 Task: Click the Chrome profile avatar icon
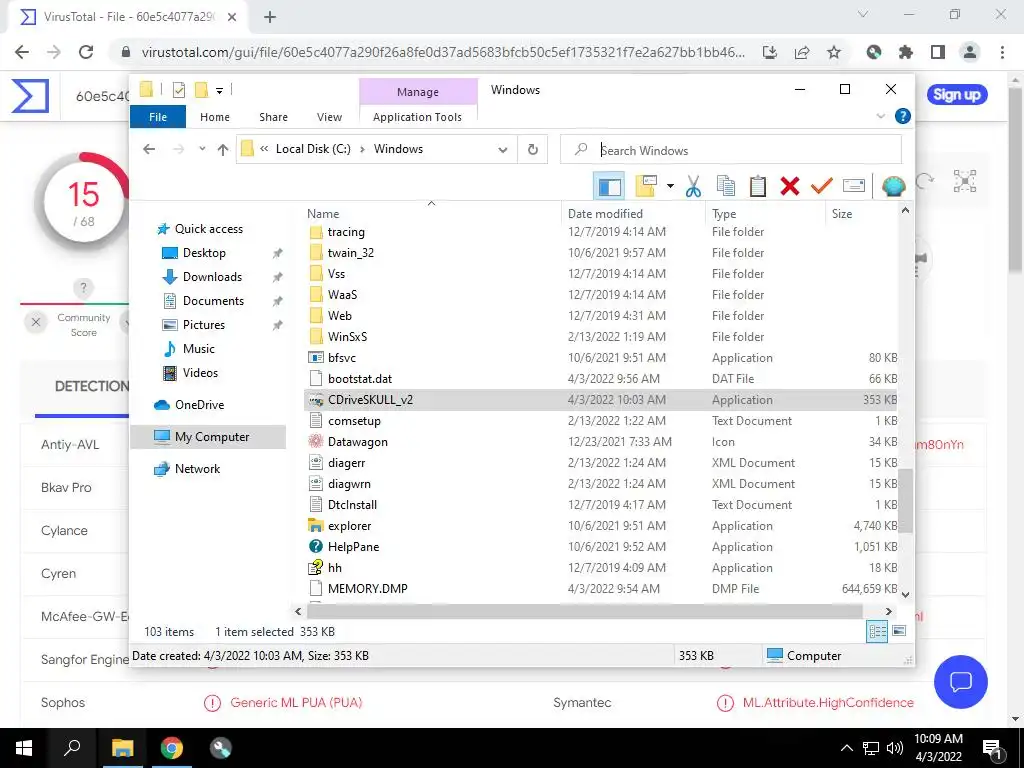point(970,52)
